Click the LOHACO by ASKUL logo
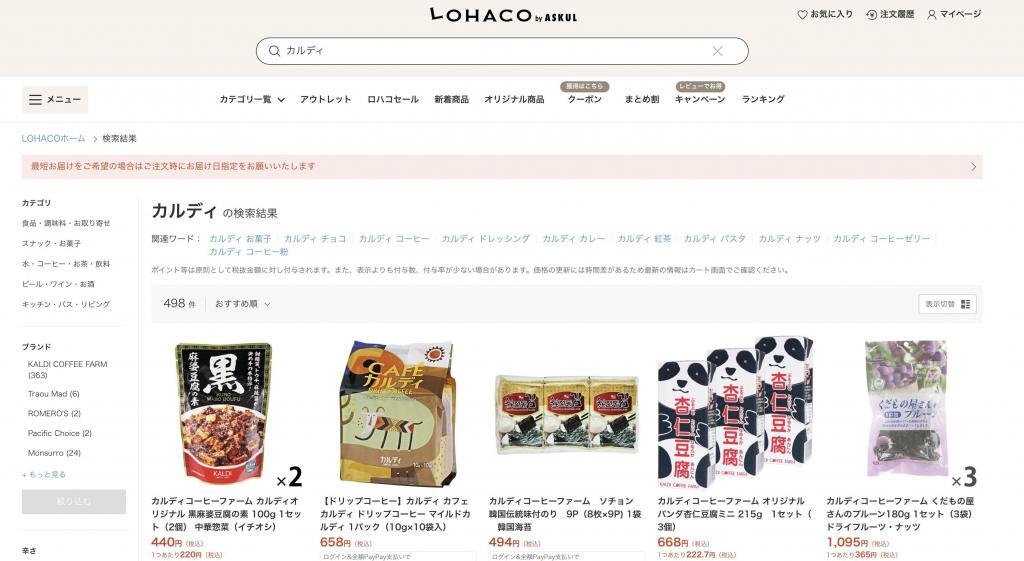Image resolution: width=1024 pixels, height=561 pixels. click(x=503, y=15)
